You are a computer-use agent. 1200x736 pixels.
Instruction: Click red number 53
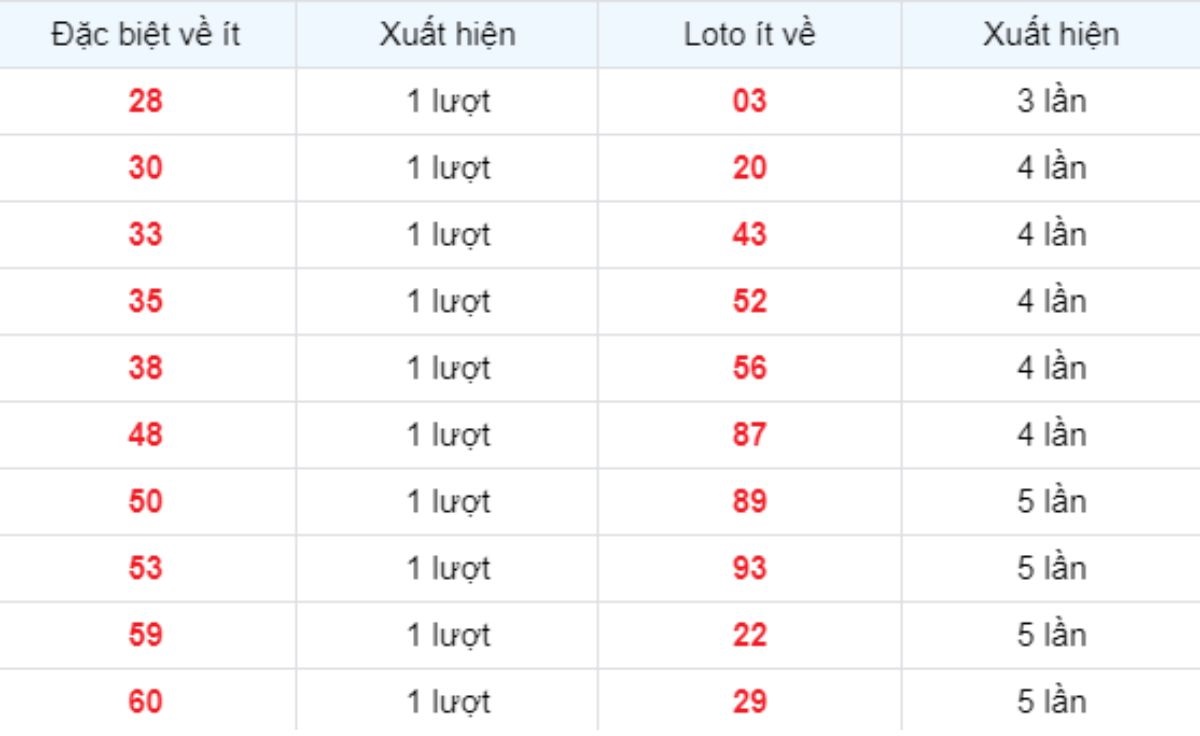145,568
